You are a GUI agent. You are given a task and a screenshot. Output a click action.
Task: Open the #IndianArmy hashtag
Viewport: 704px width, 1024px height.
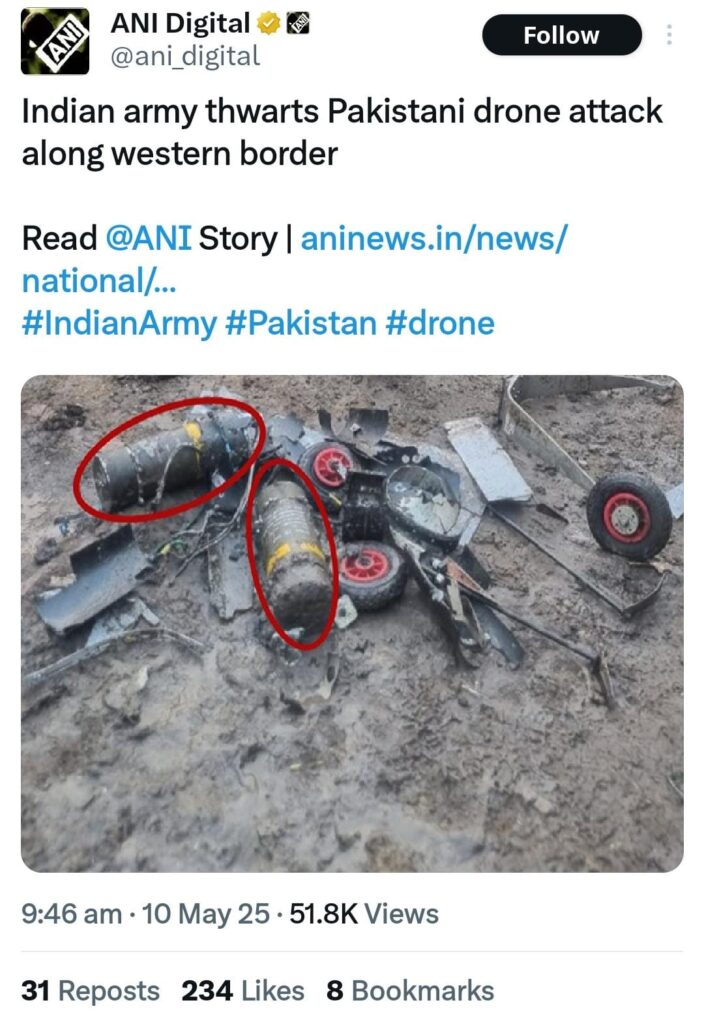(x=120, y=324)
